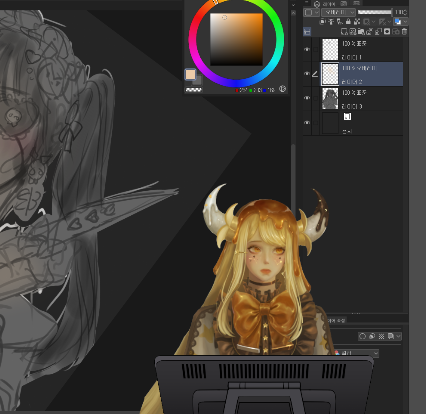Image resolution: width=426 pixels, height=414 pixels.
Task: Select the main drawing color swatch
Action: click(190, 74)
